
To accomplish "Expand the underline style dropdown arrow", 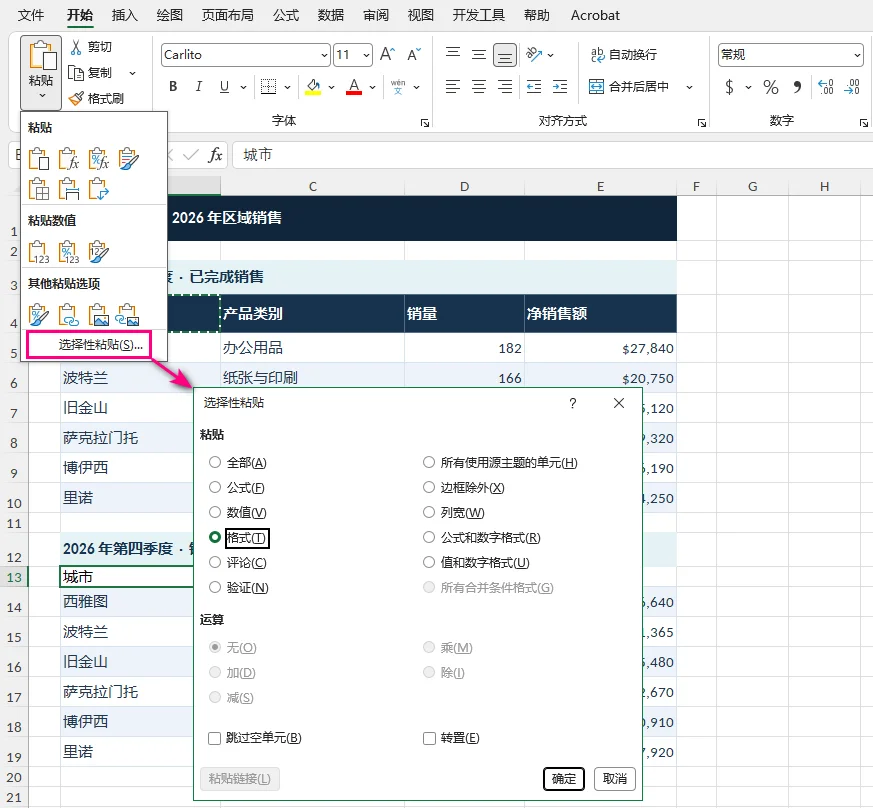I will (243, 87).
